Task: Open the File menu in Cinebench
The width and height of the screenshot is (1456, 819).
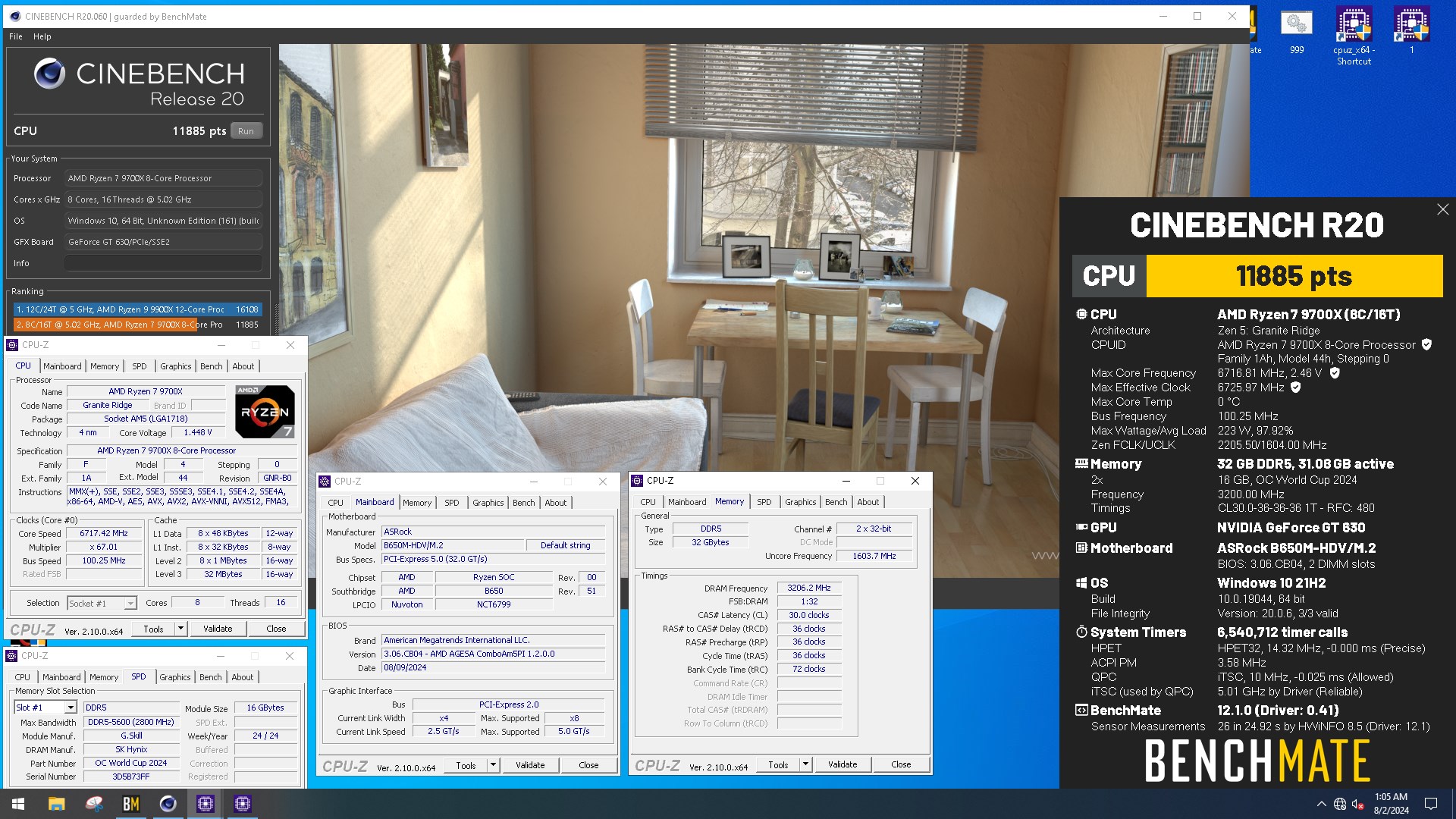Action: (x=16, y=36)
